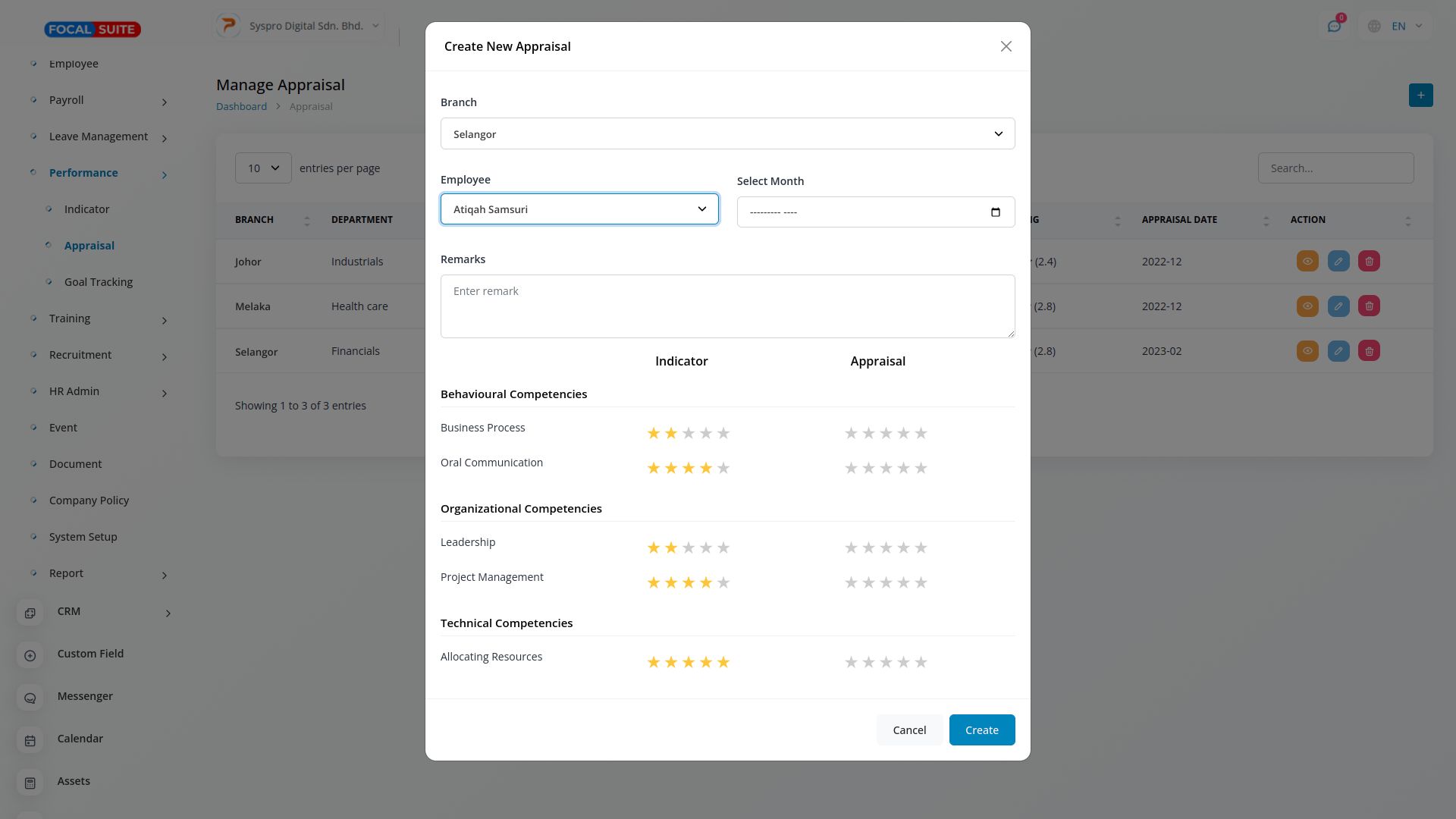Click the Remarks text area

[727, 306]
